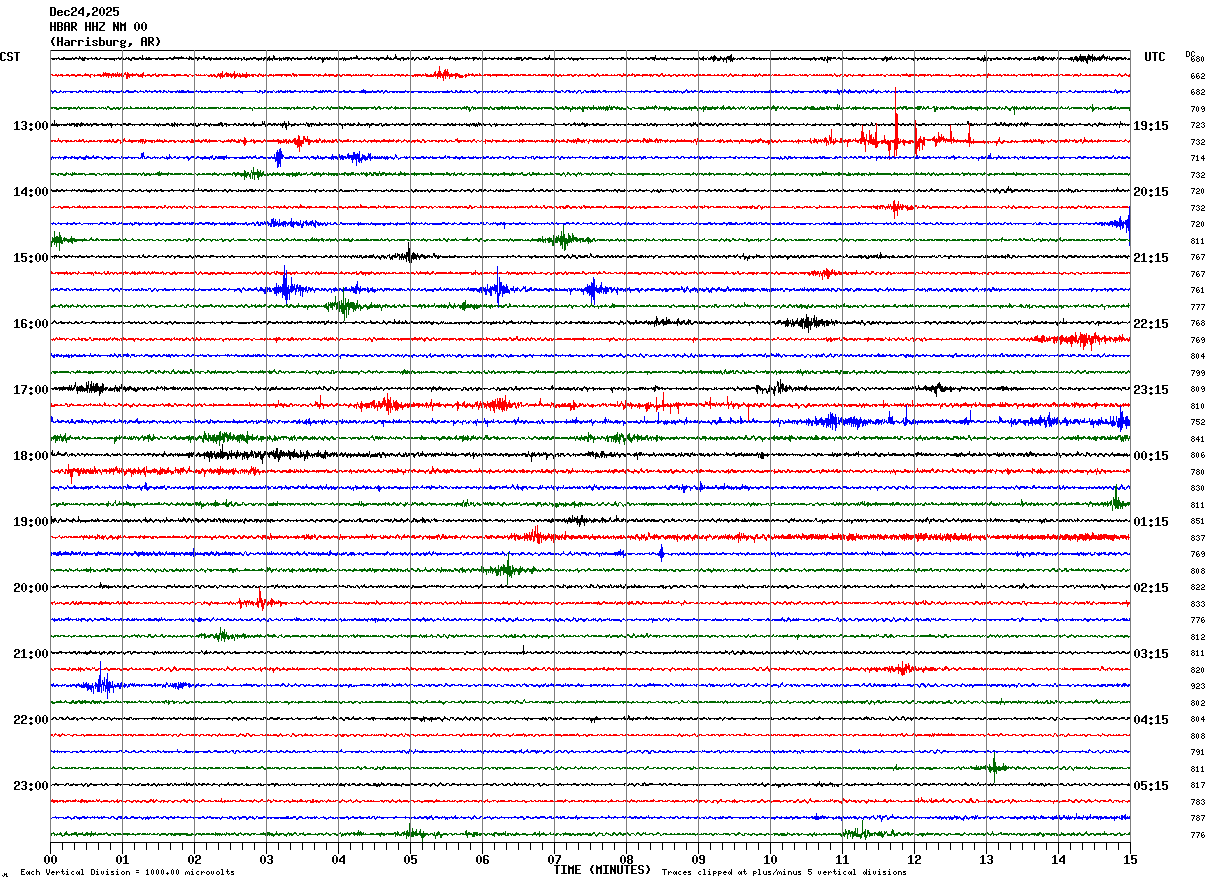
Task: Click the DC offset value 923
Action: coord(1197,687)
